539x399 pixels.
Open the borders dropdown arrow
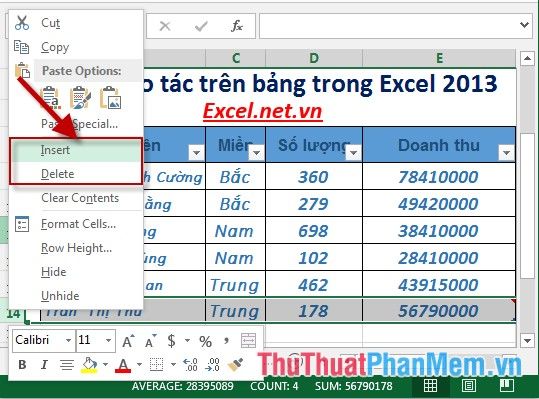[x=173, y=364]
